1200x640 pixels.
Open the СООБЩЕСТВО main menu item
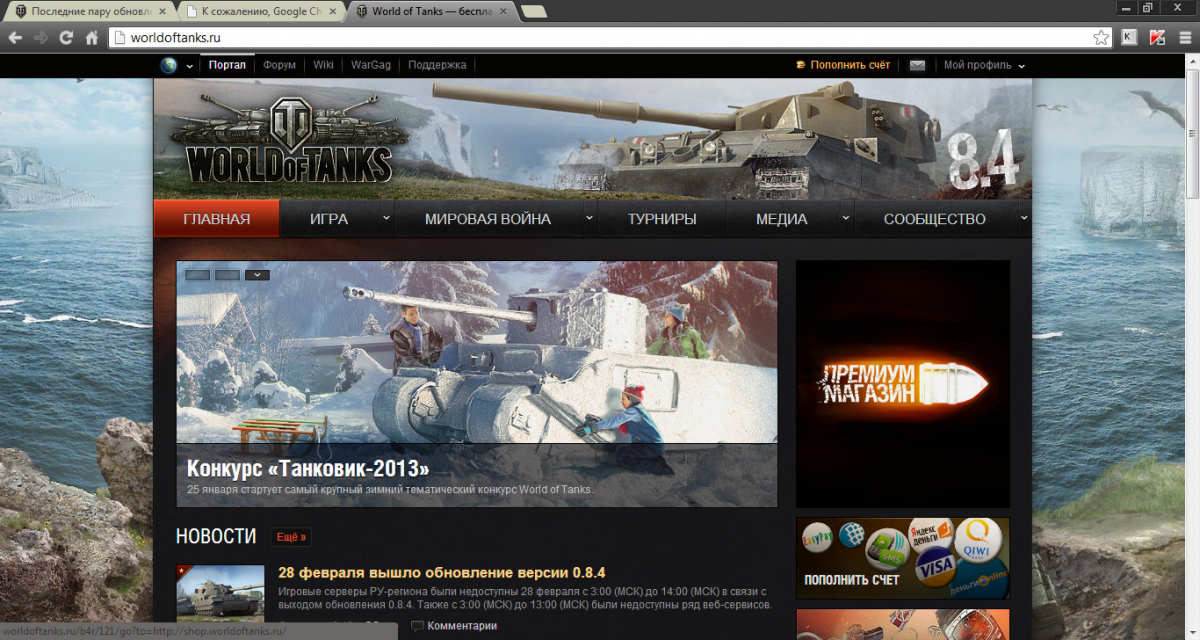click(935, 218)
